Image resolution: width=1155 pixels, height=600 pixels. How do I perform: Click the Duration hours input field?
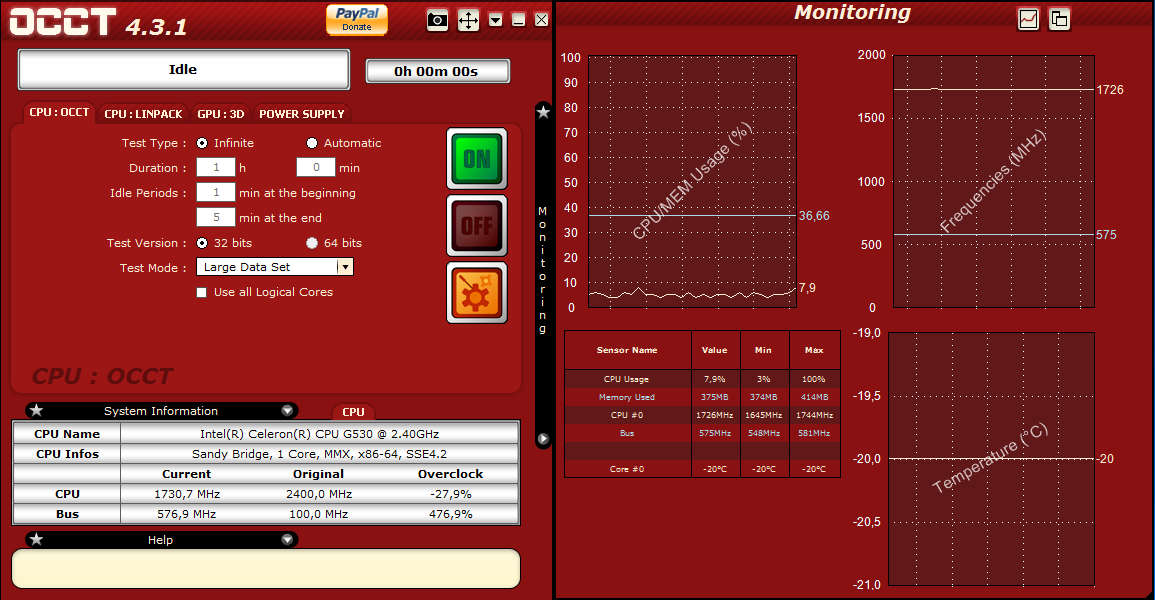216,167
